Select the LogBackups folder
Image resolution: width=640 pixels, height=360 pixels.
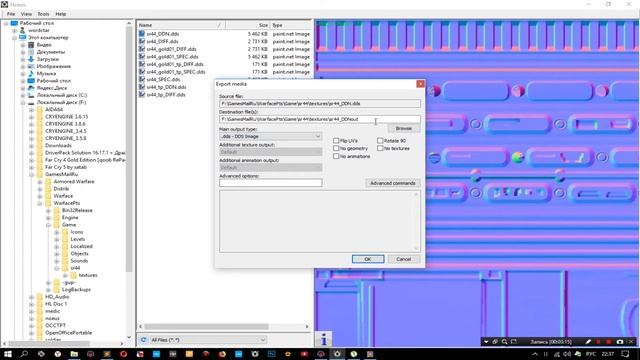76,289
